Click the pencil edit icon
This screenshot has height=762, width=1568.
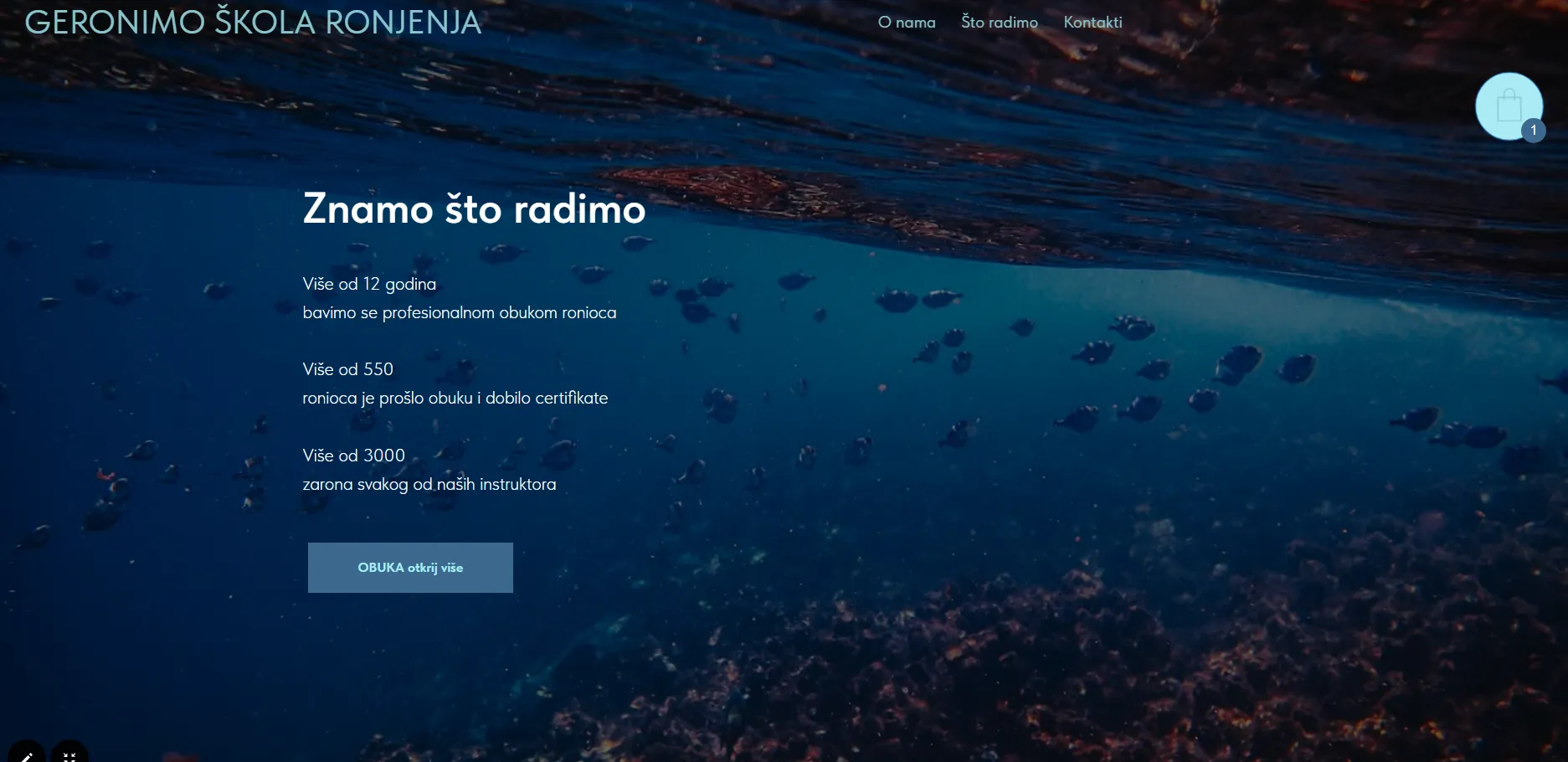click(27, 755)
